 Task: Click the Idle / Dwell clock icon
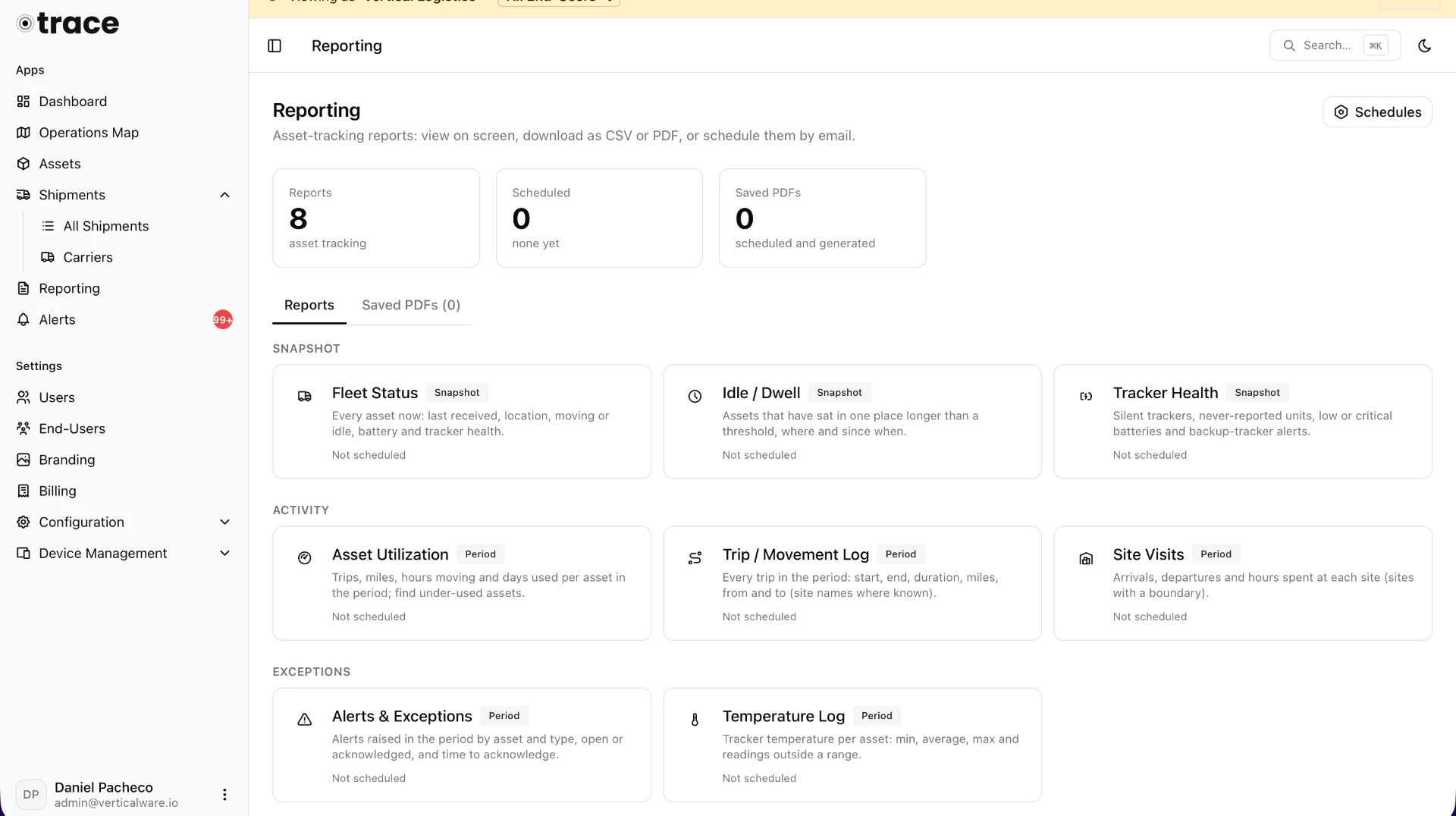pos(695,397)
